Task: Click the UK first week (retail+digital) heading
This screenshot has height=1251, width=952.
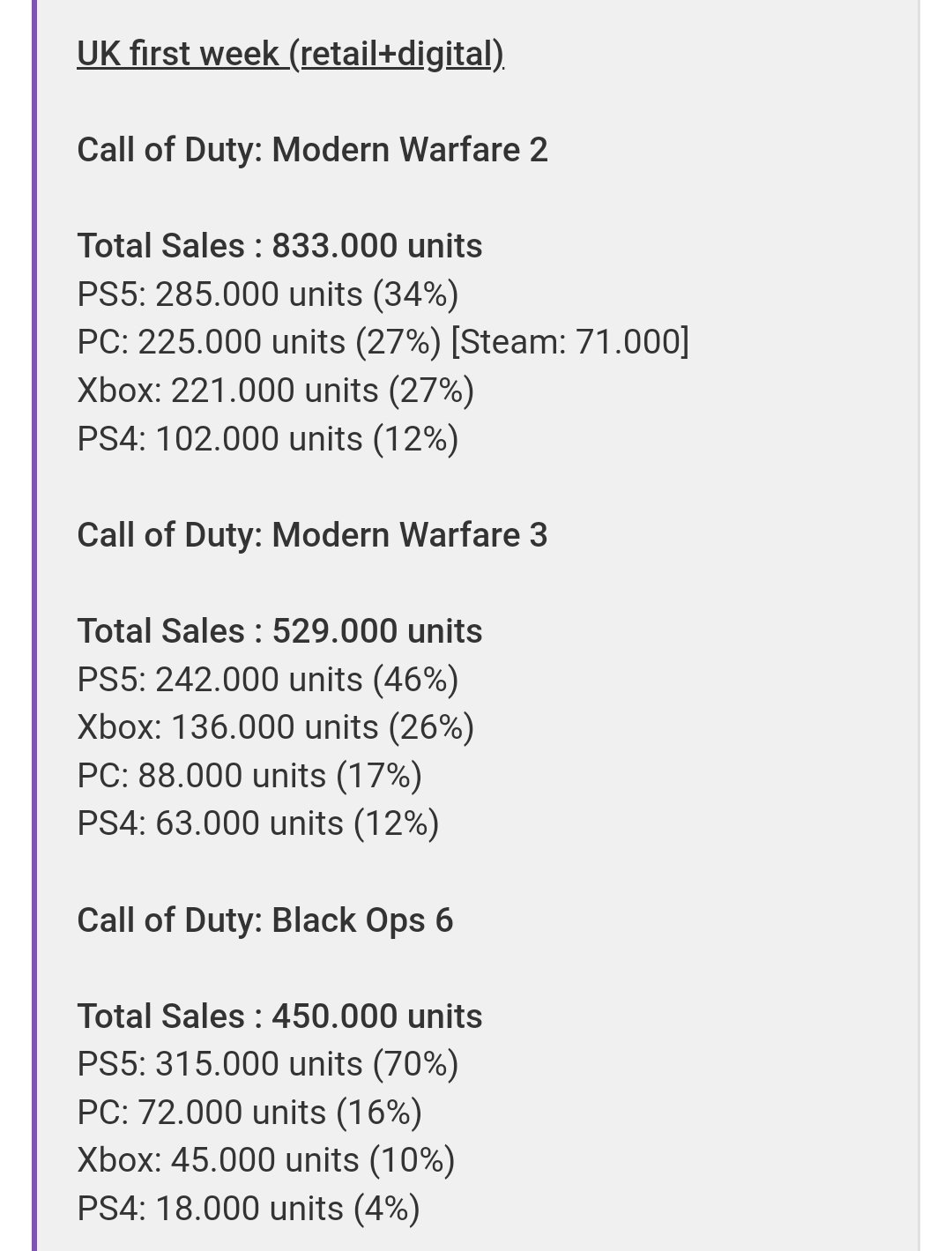Action: [x=290, y=54]
